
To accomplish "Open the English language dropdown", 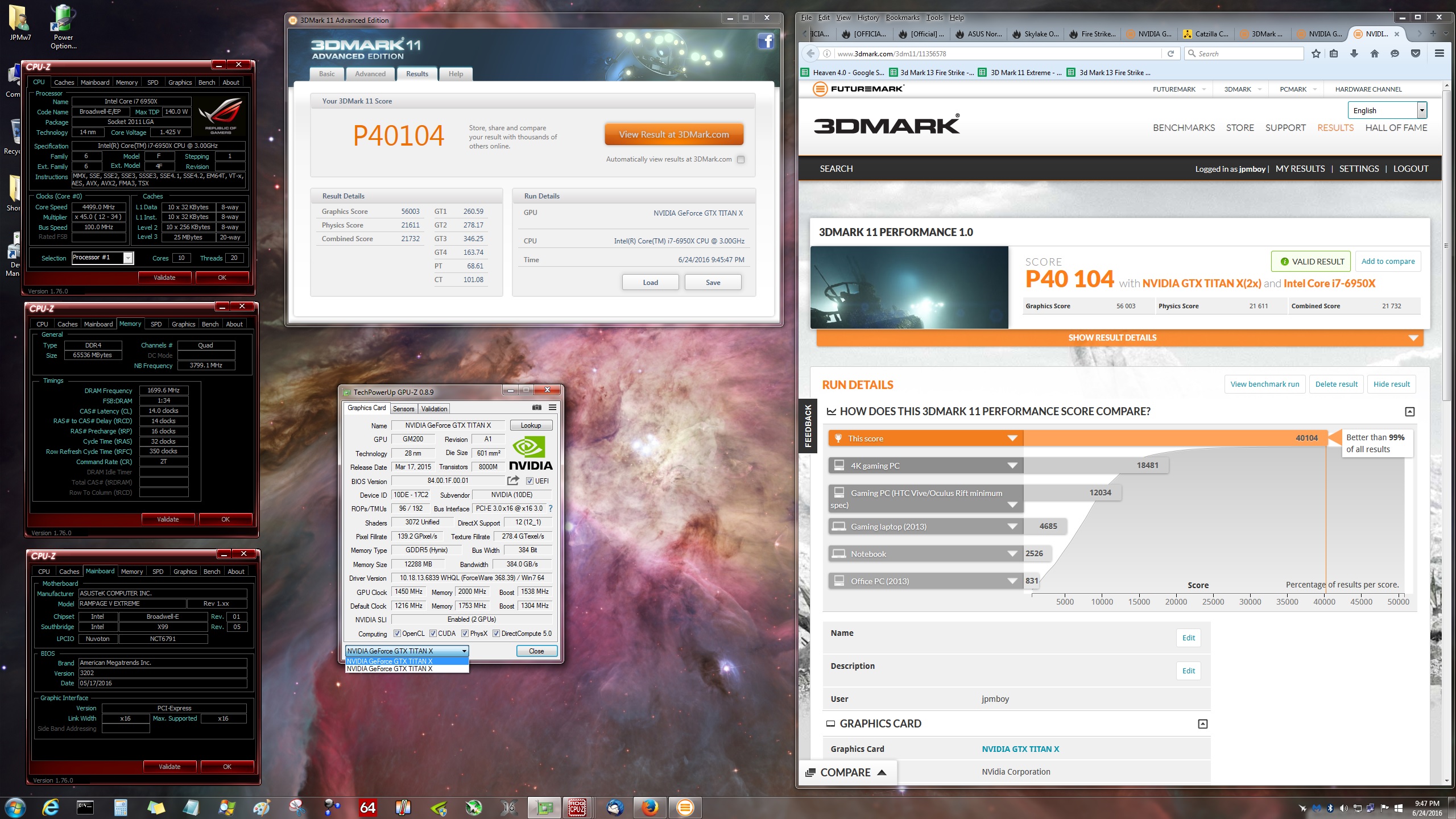I will tap(1387, 110).
